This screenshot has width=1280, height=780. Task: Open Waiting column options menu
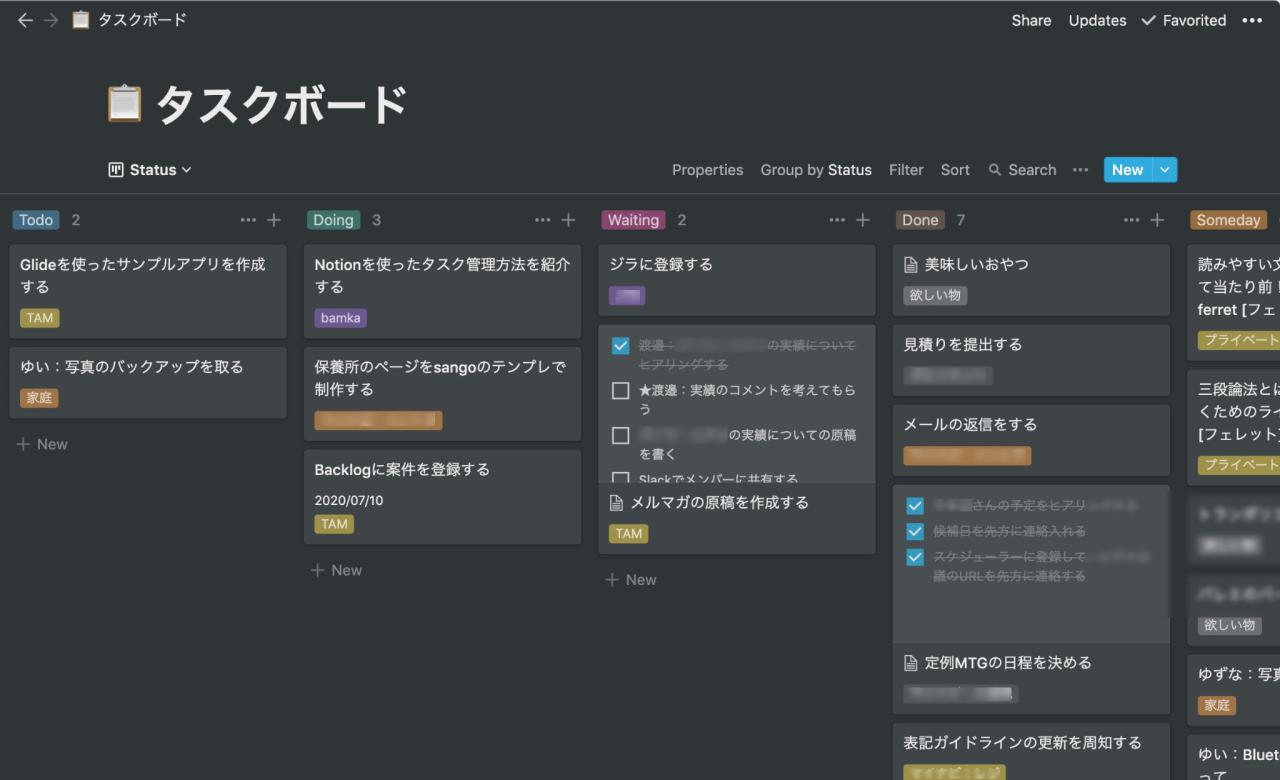[837, 220]
